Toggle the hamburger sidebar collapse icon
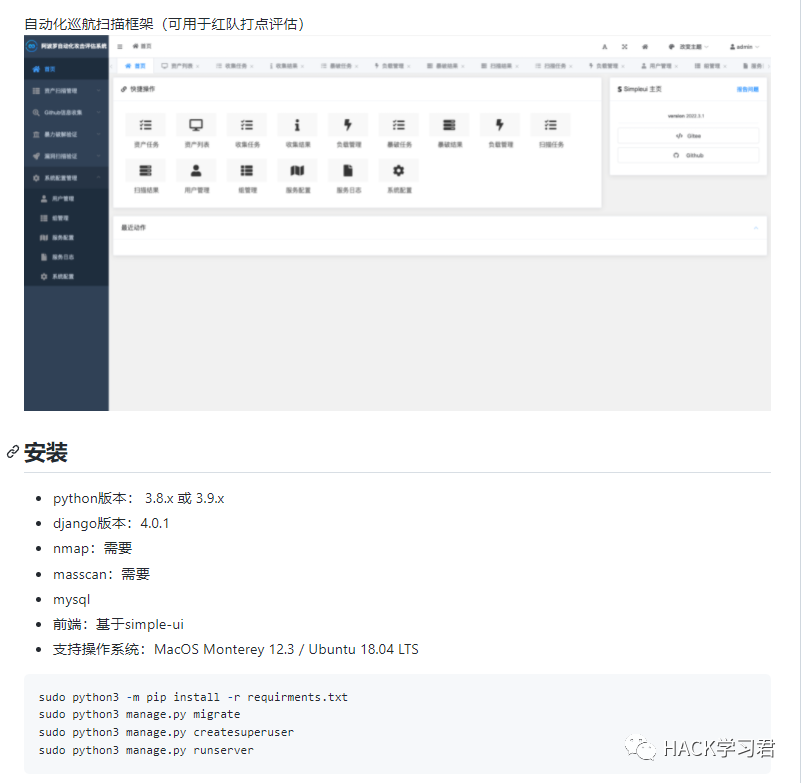This screenshot has height=783, width=801. [120, 46]
